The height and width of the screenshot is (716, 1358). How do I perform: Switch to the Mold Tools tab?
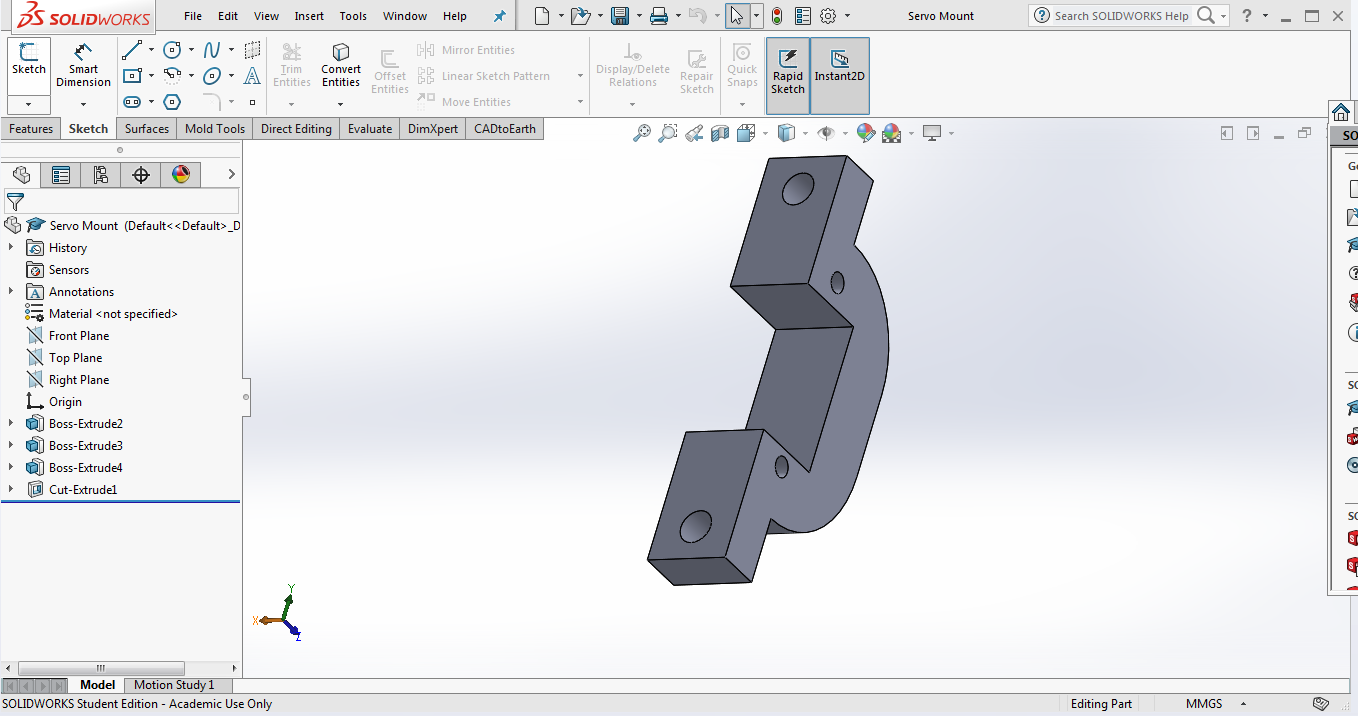point(215,129)
